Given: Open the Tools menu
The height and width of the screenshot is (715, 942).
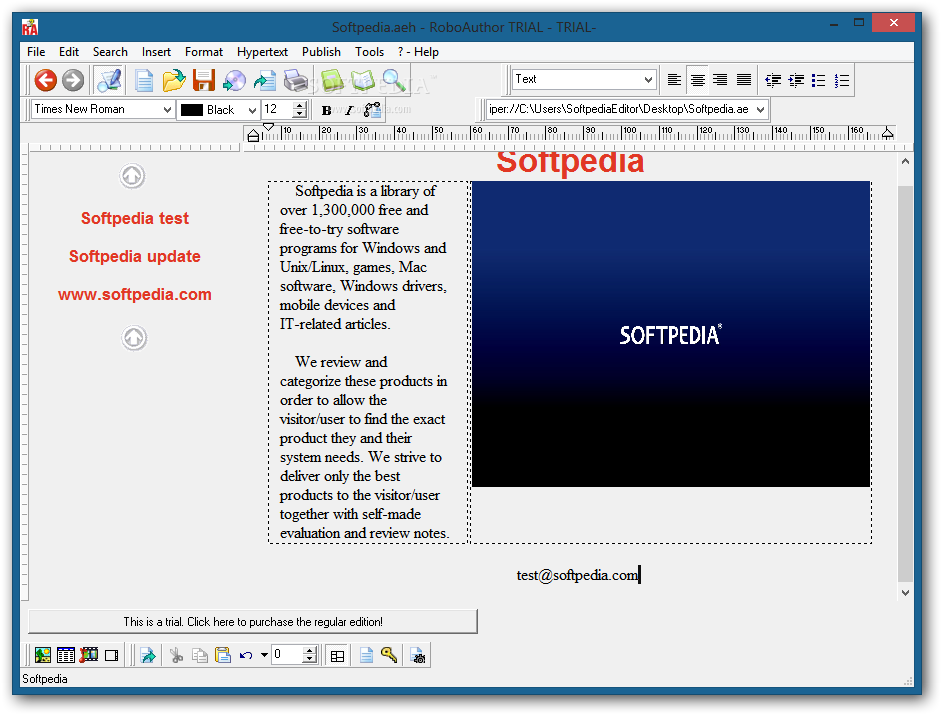Looking at the screenshot, I should [x=369, y=52].
